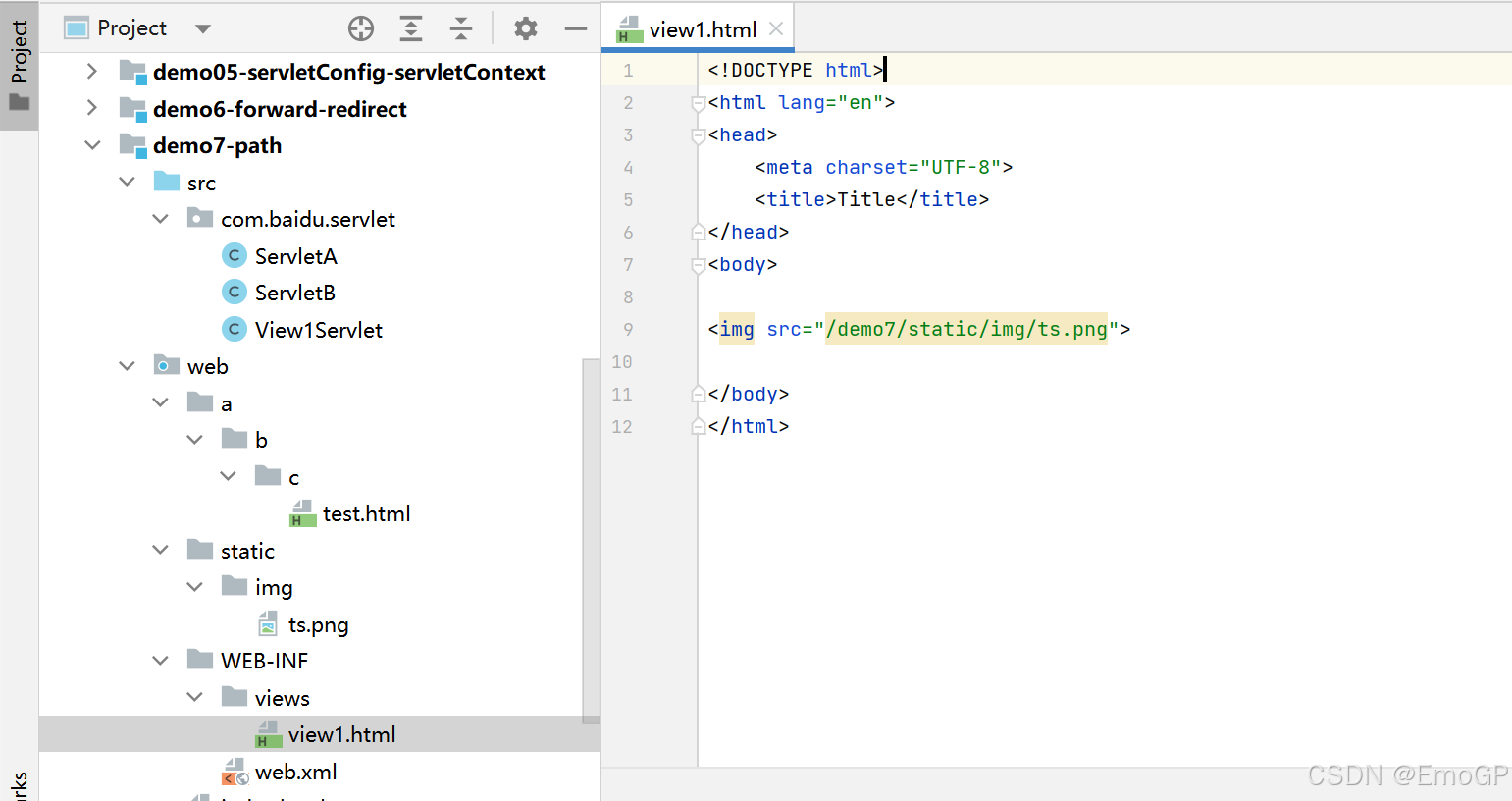The width and height of the screenshot is (1512, 801).
Task: Fold the body tag at line 7
Action: (699, 265)
